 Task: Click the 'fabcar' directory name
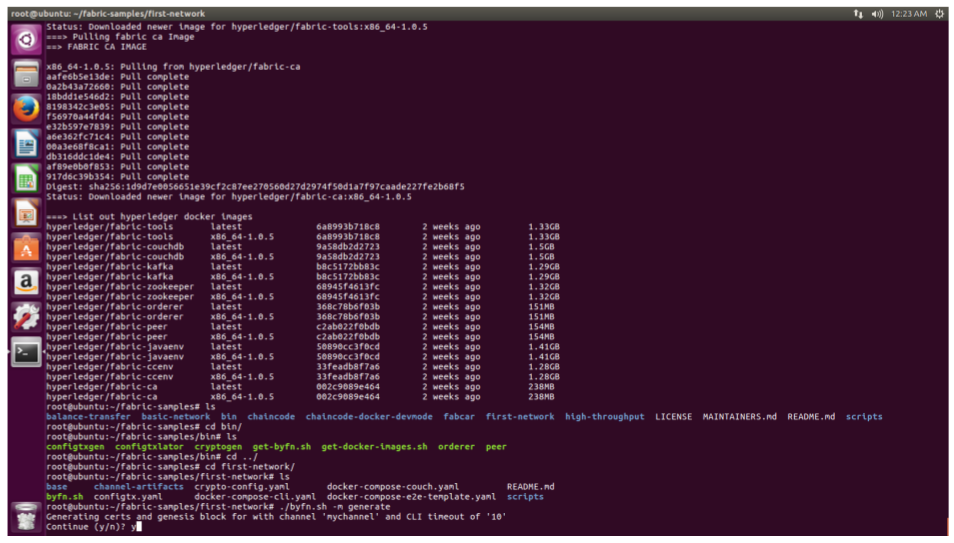tap(459, 416)
